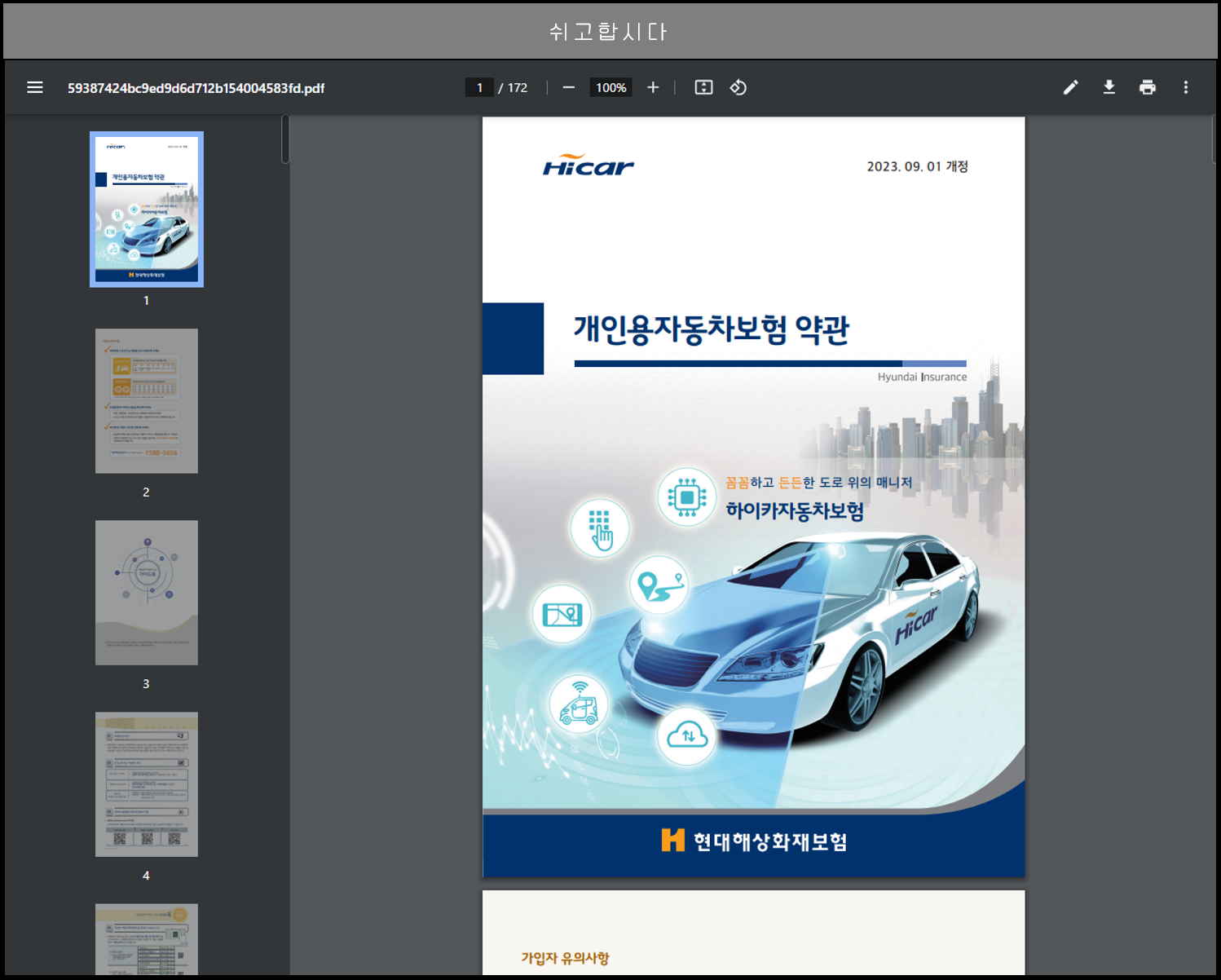The height and width of the screenshot is (980, 1221).
Task: Click the '하이카자동차보험' heading
Action: [795, 511]
